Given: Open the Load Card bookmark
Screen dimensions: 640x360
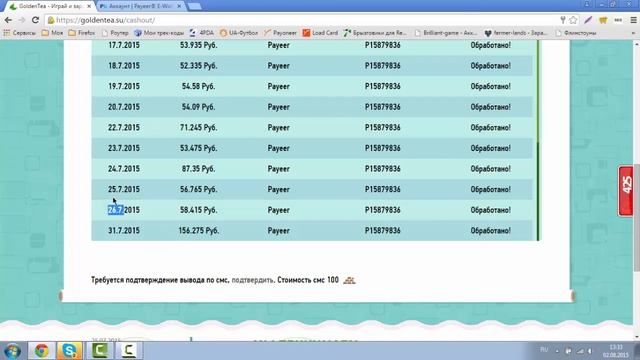Looking at the screenshot, I should (x=320, y=33).
